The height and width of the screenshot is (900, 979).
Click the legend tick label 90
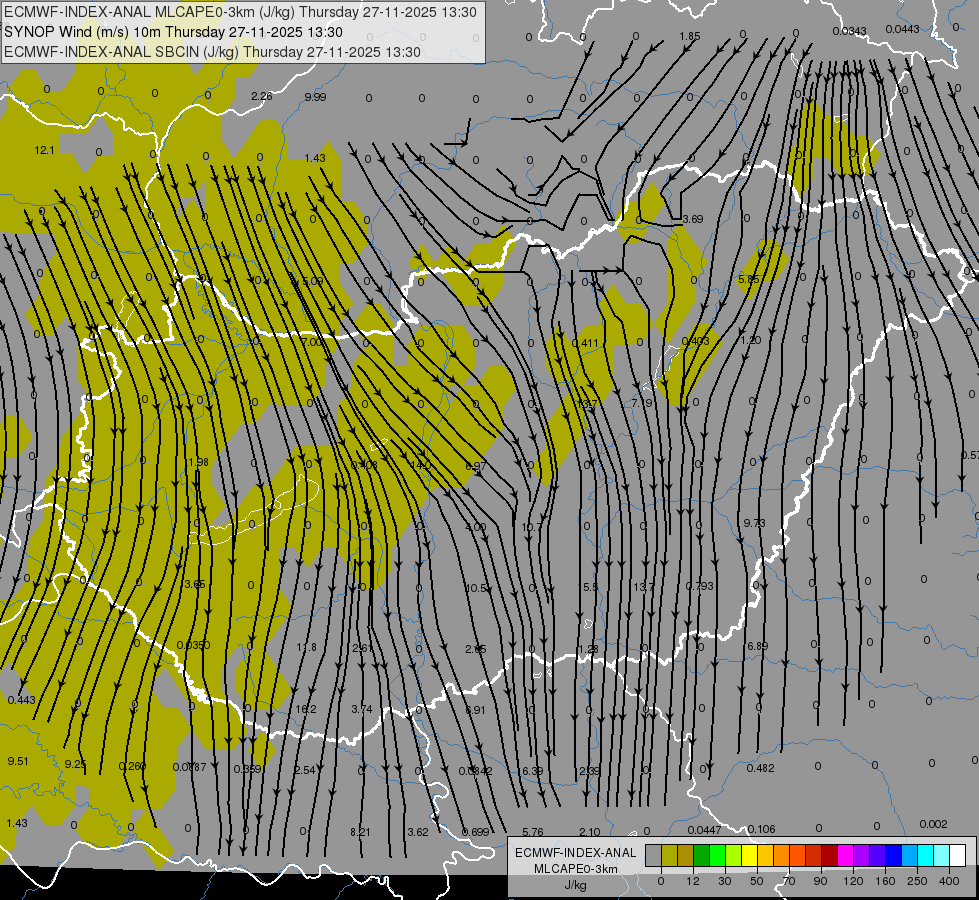tap(820, 881)
